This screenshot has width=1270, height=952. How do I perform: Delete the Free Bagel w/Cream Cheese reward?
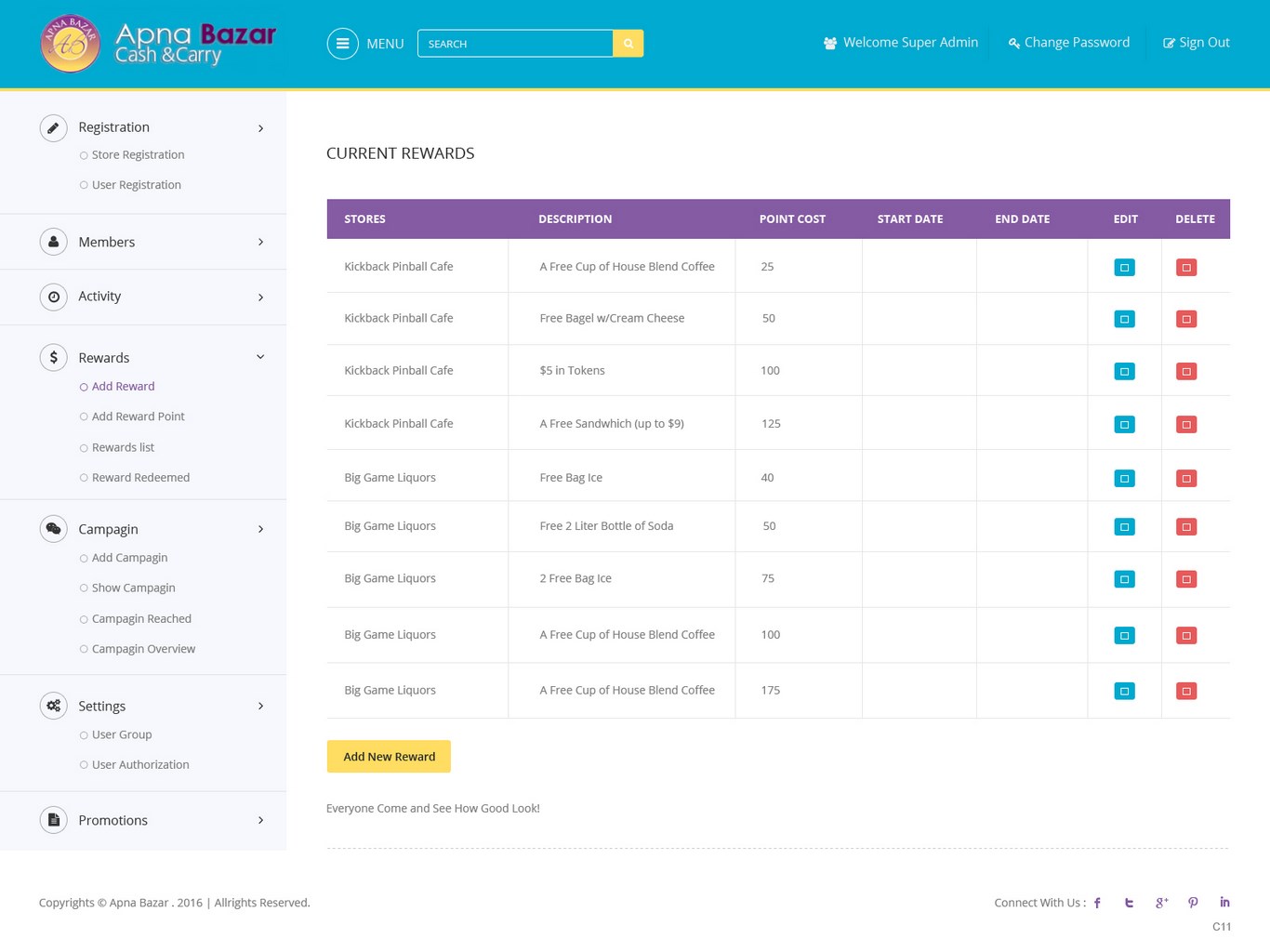click(1185, 319)
